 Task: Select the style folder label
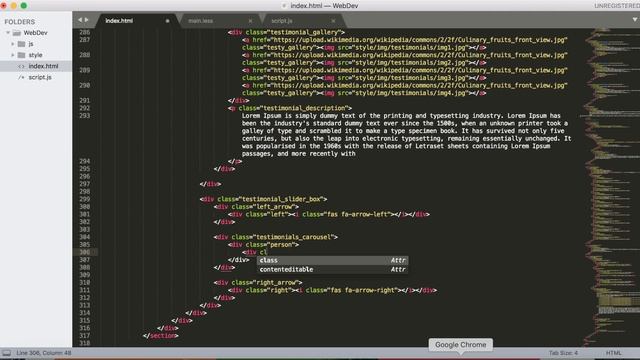pos(36,55)
